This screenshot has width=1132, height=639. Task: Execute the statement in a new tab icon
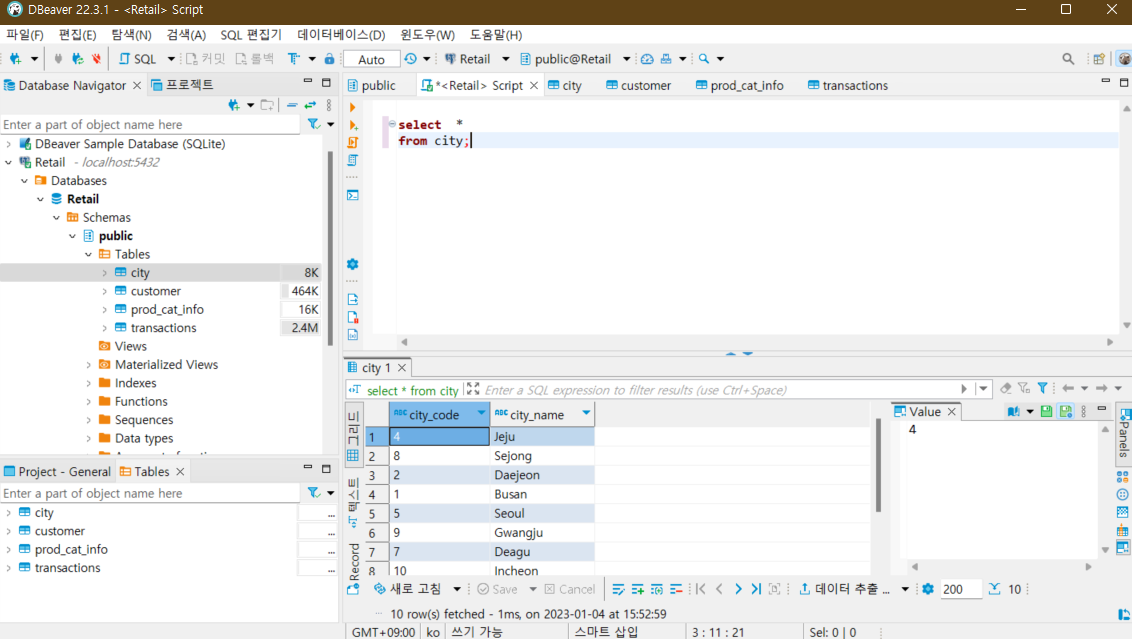click(352, 125)
